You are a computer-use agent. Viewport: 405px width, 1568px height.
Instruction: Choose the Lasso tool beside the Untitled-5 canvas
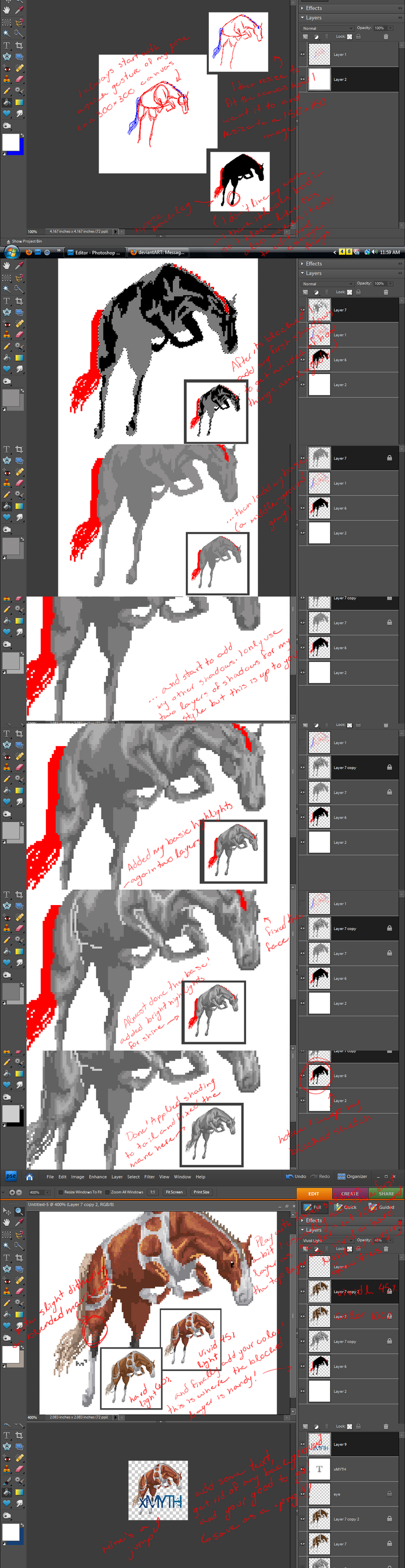tap(19, 1235)
